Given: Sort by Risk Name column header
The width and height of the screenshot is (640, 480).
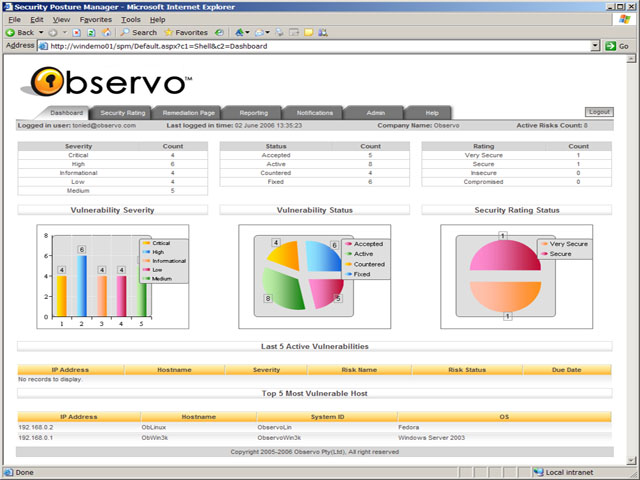Looking at the screenshot, I should click(359, 370).
